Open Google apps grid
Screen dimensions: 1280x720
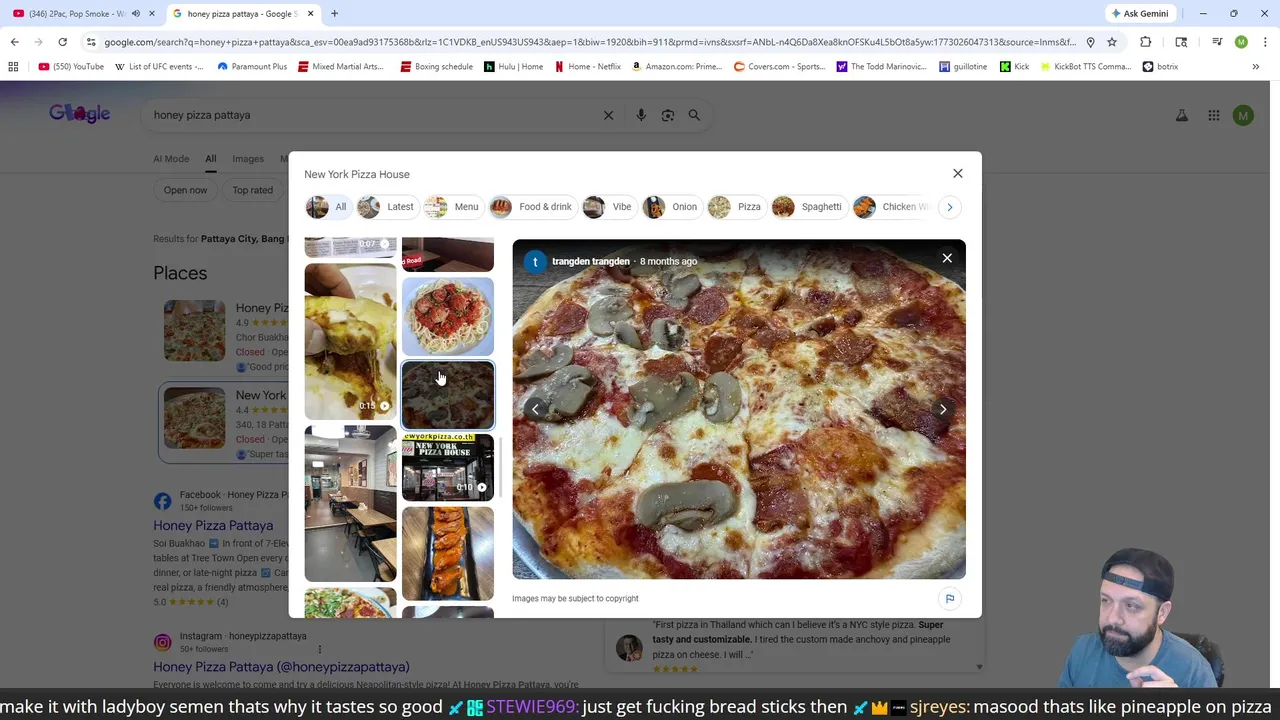point(1213,116)
